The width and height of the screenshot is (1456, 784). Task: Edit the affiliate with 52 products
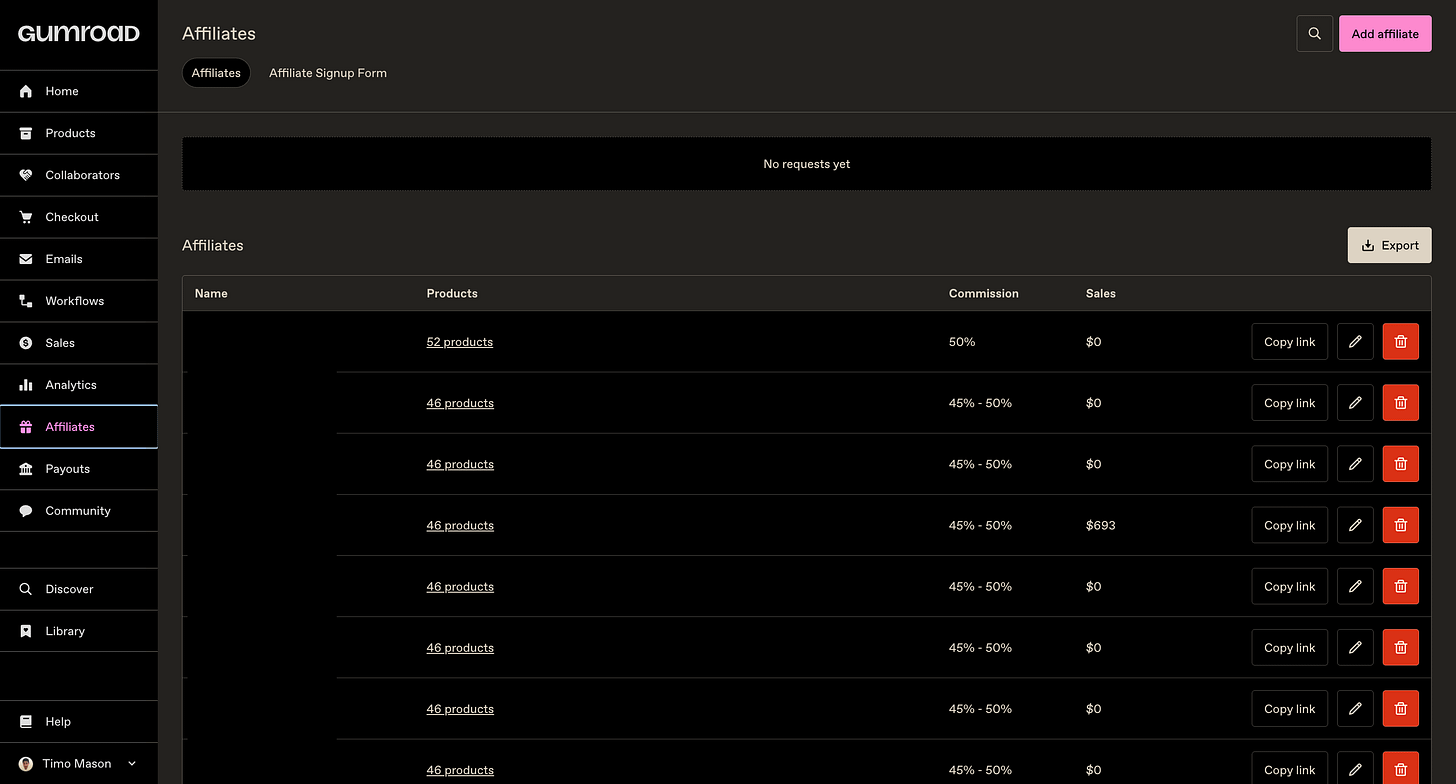(x=1355, y=342)
